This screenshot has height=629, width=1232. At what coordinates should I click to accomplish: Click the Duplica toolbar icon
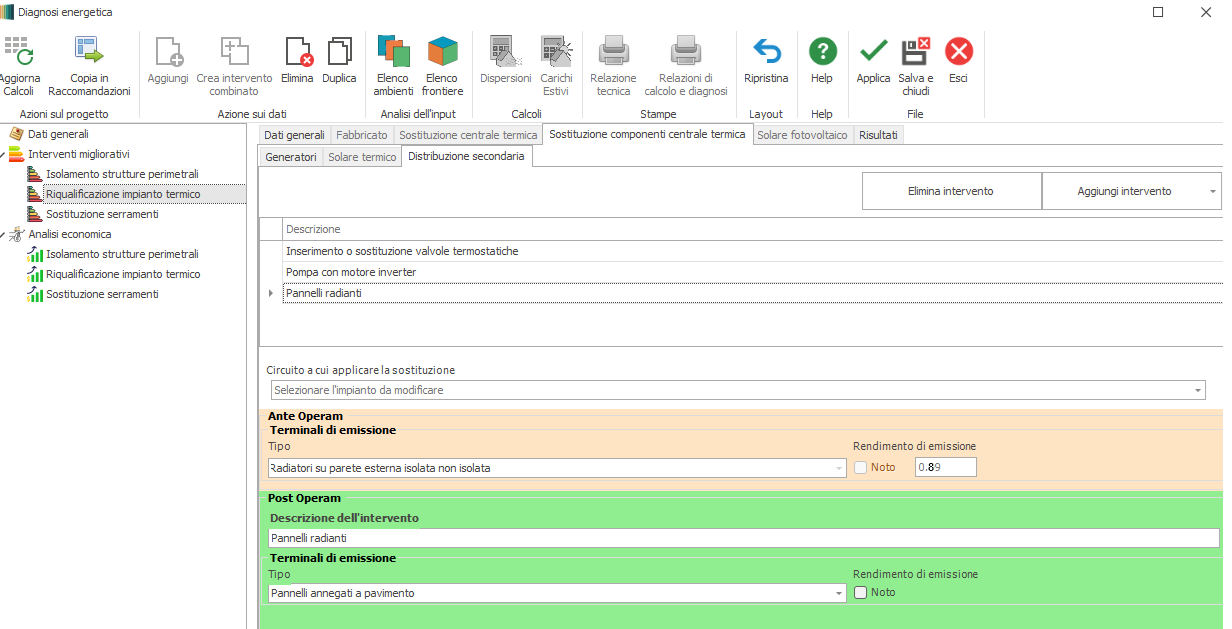click(339, 52)
